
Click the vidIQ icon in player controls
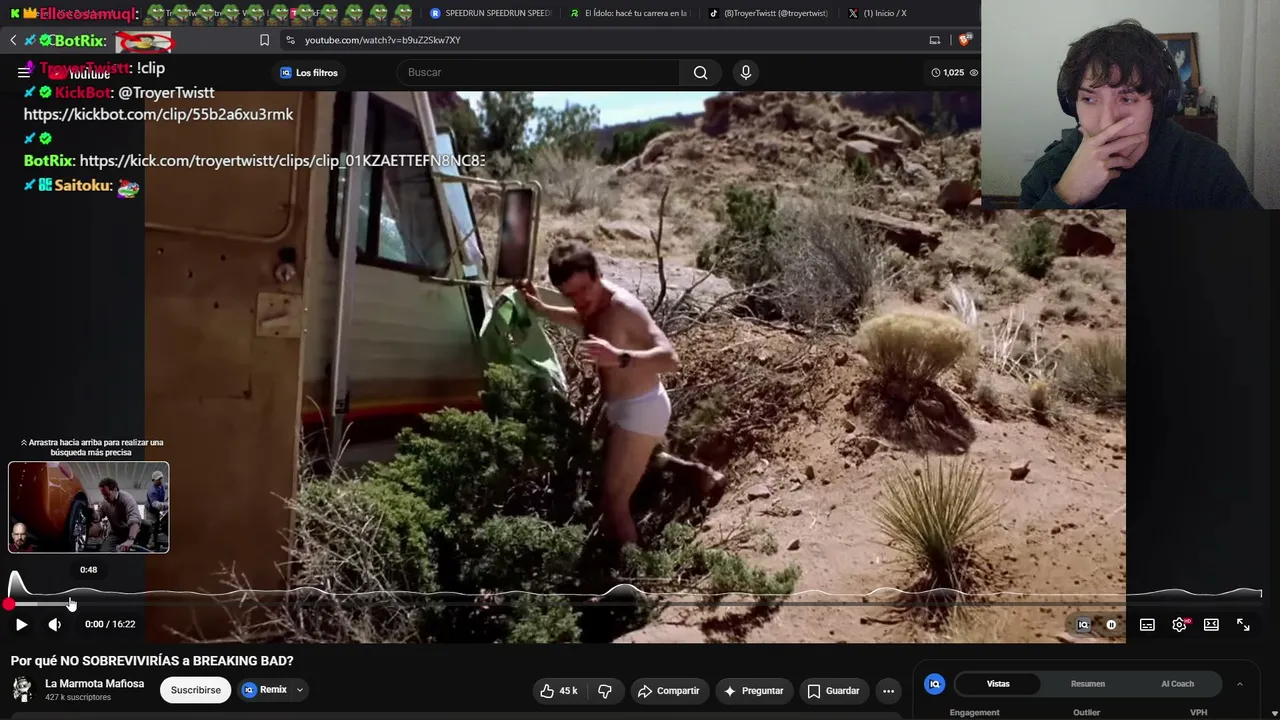pos(1083,625)
